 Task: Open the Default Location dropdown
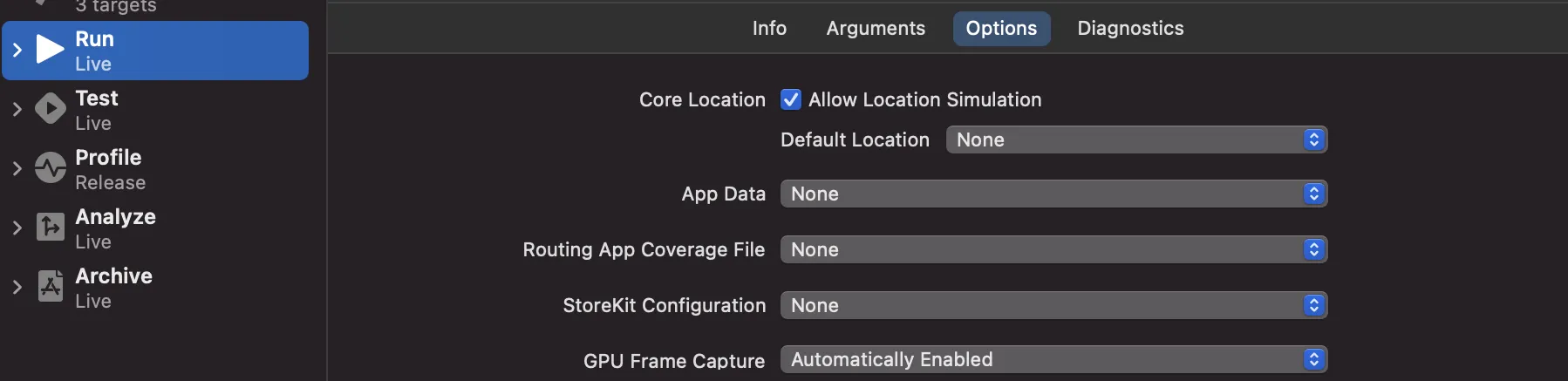click(1136, 139)
